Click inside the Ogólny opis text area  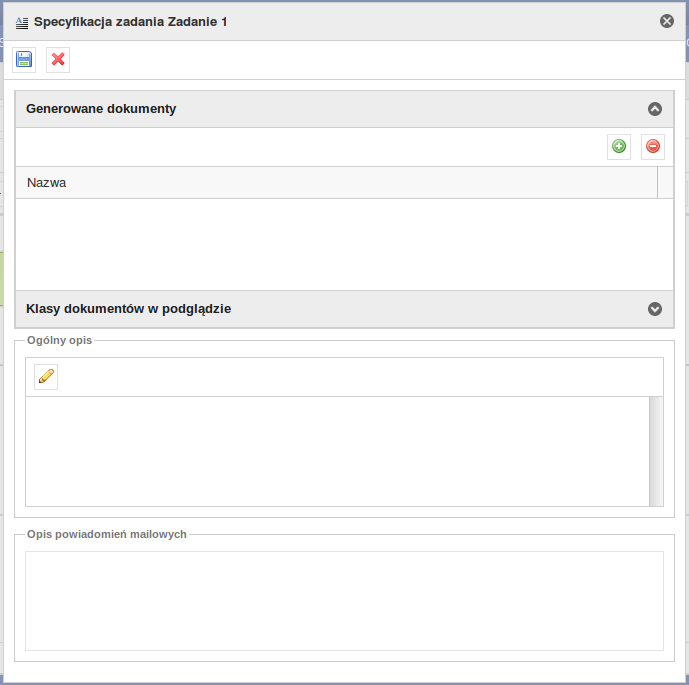[337, 451]
